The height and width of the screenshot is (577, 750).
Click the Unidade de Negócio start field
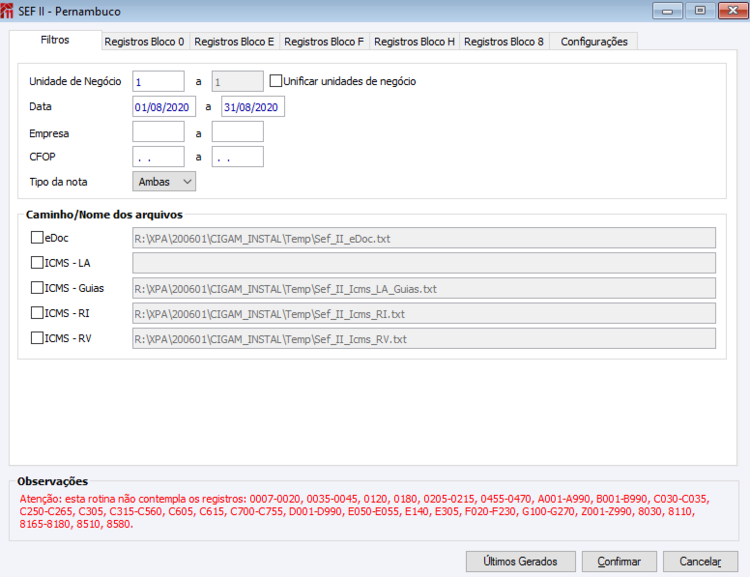pos(158,81)
